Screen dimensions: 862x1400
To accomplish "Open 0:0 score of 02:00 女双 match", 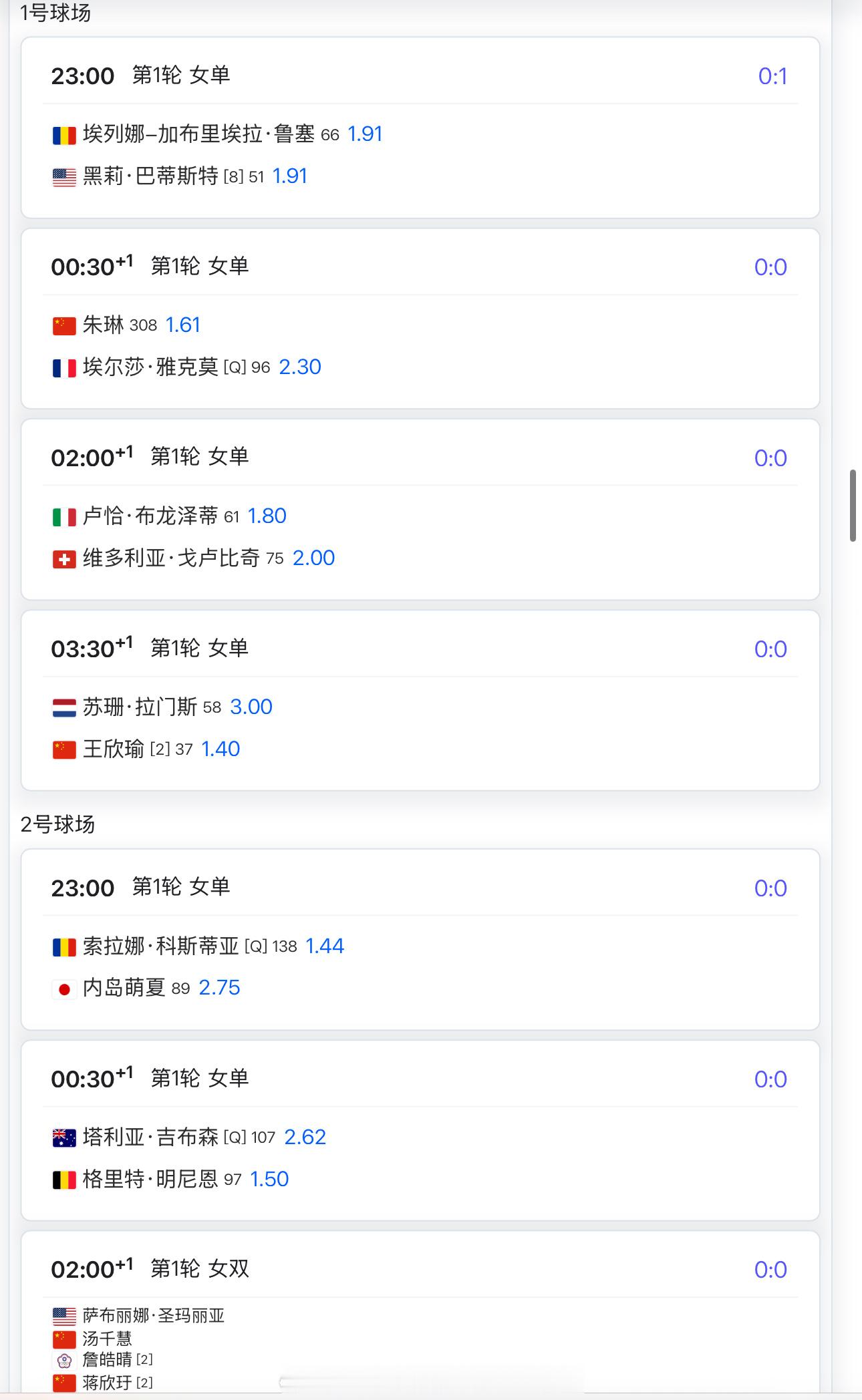I will tap(770, 1270).
